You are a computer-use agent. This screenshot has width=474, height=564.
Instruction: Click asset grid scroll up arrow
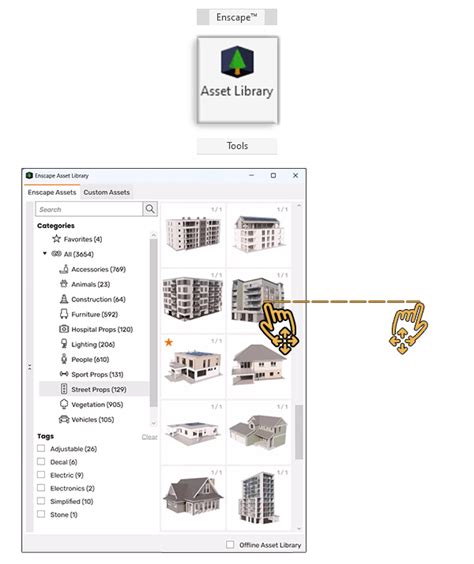pos(299,205)
